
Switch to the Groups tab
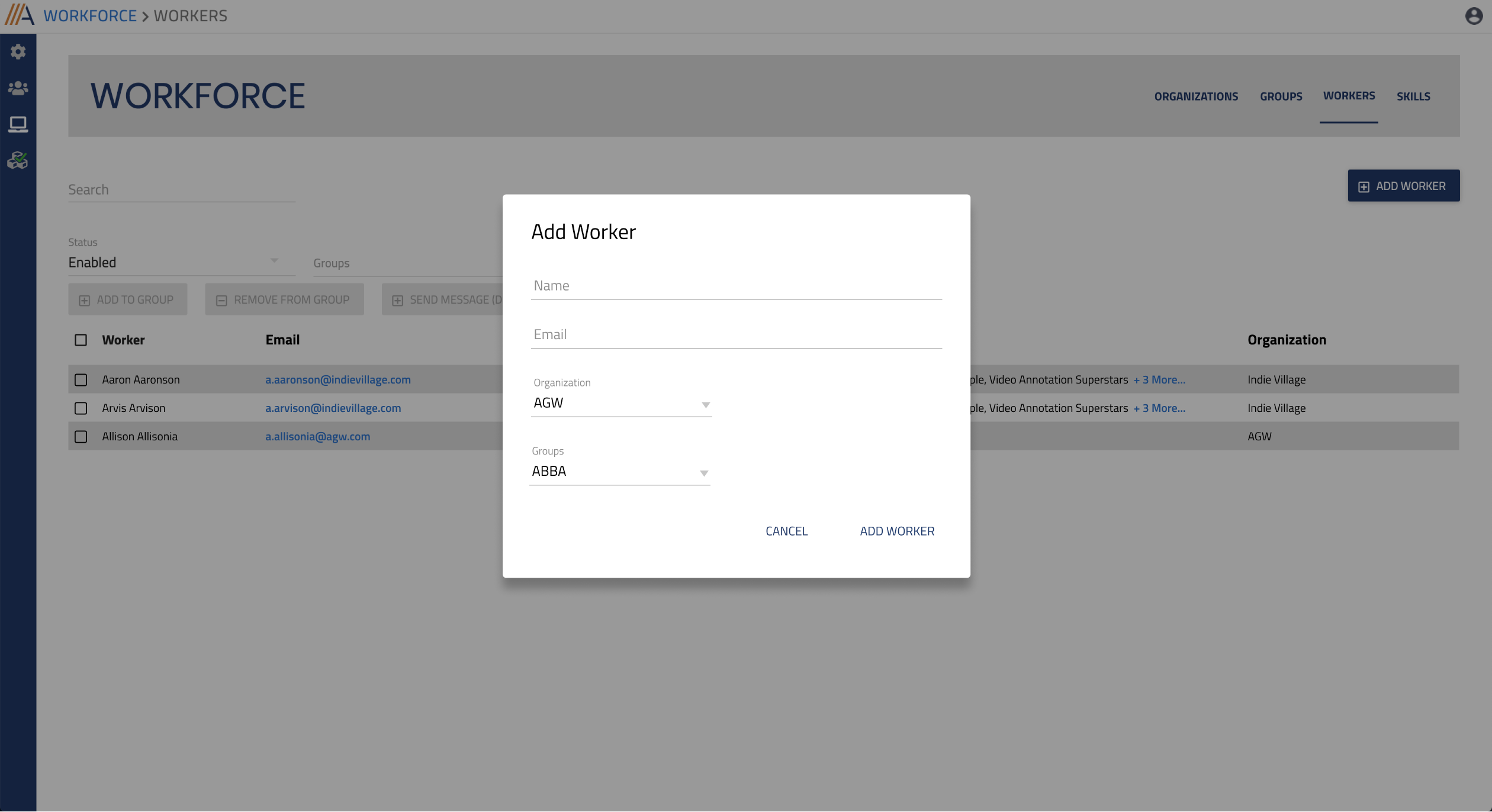tap(1281, 96)
